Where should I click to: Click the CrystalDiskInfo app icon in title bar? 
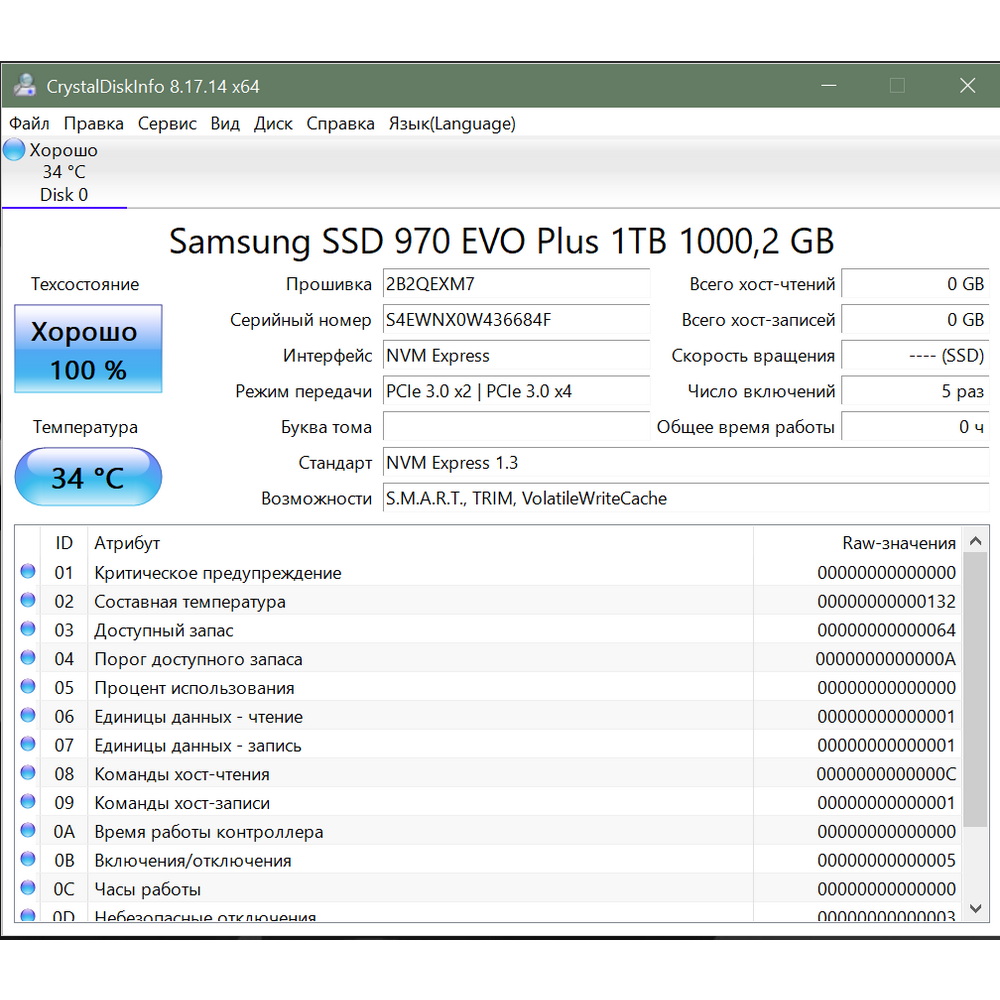coord(23,86)
